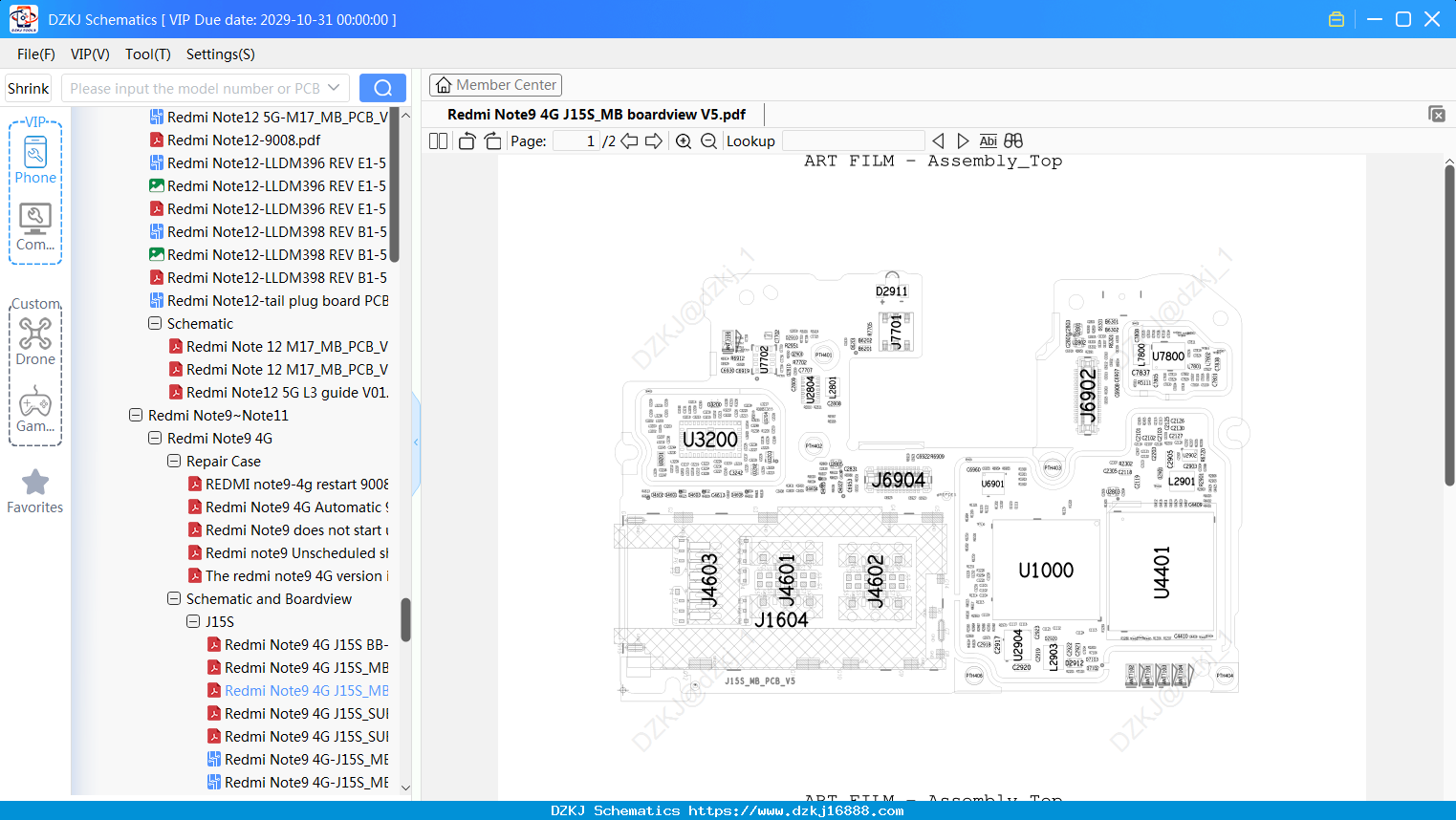Go to previous page arrow
1456x820 pixels.
tap(629, 141)
